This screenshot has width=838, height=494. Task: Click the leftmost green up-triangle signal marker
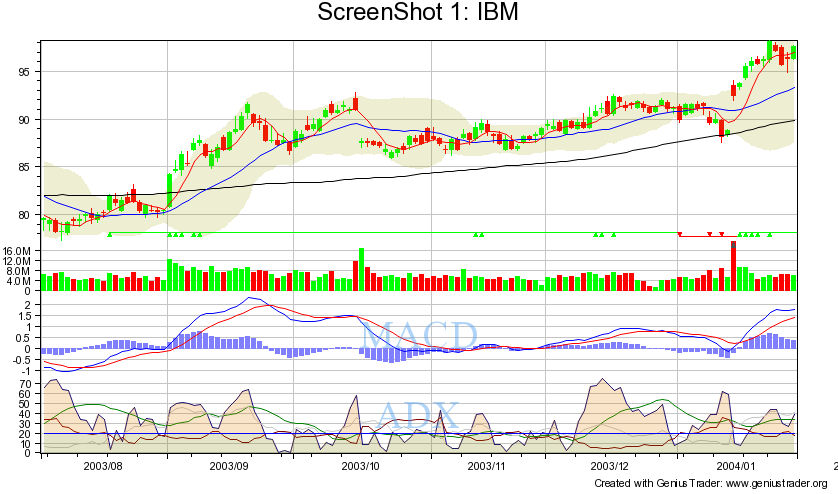(109, 235)
